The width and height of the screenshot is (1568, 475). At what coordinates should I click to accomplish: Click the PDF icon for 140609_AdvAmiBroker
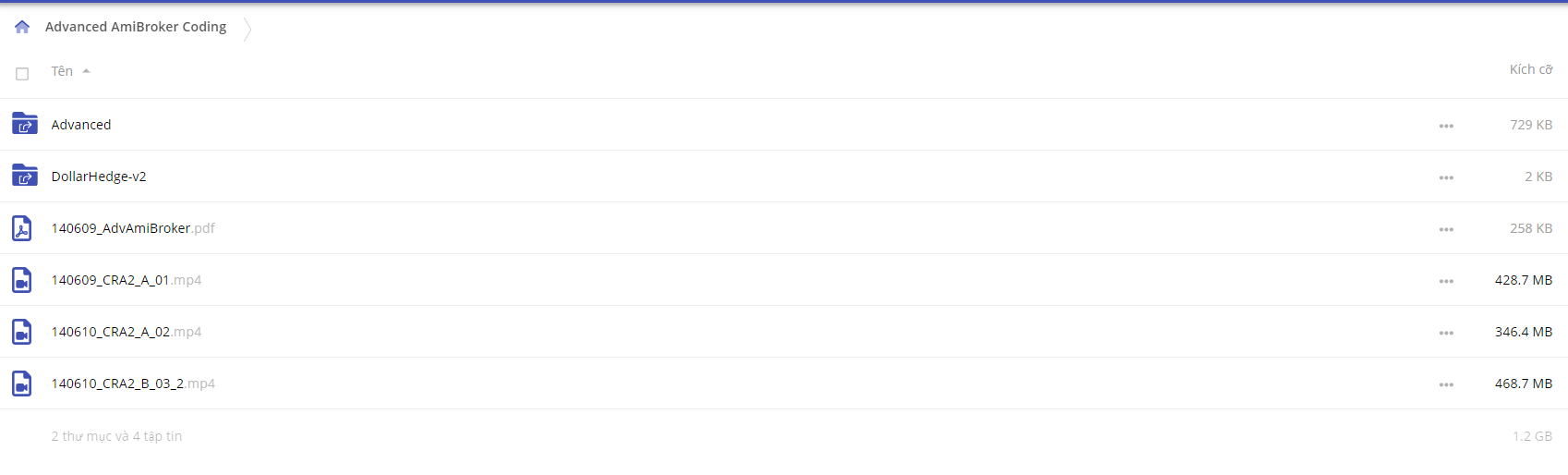coord(22,228)
